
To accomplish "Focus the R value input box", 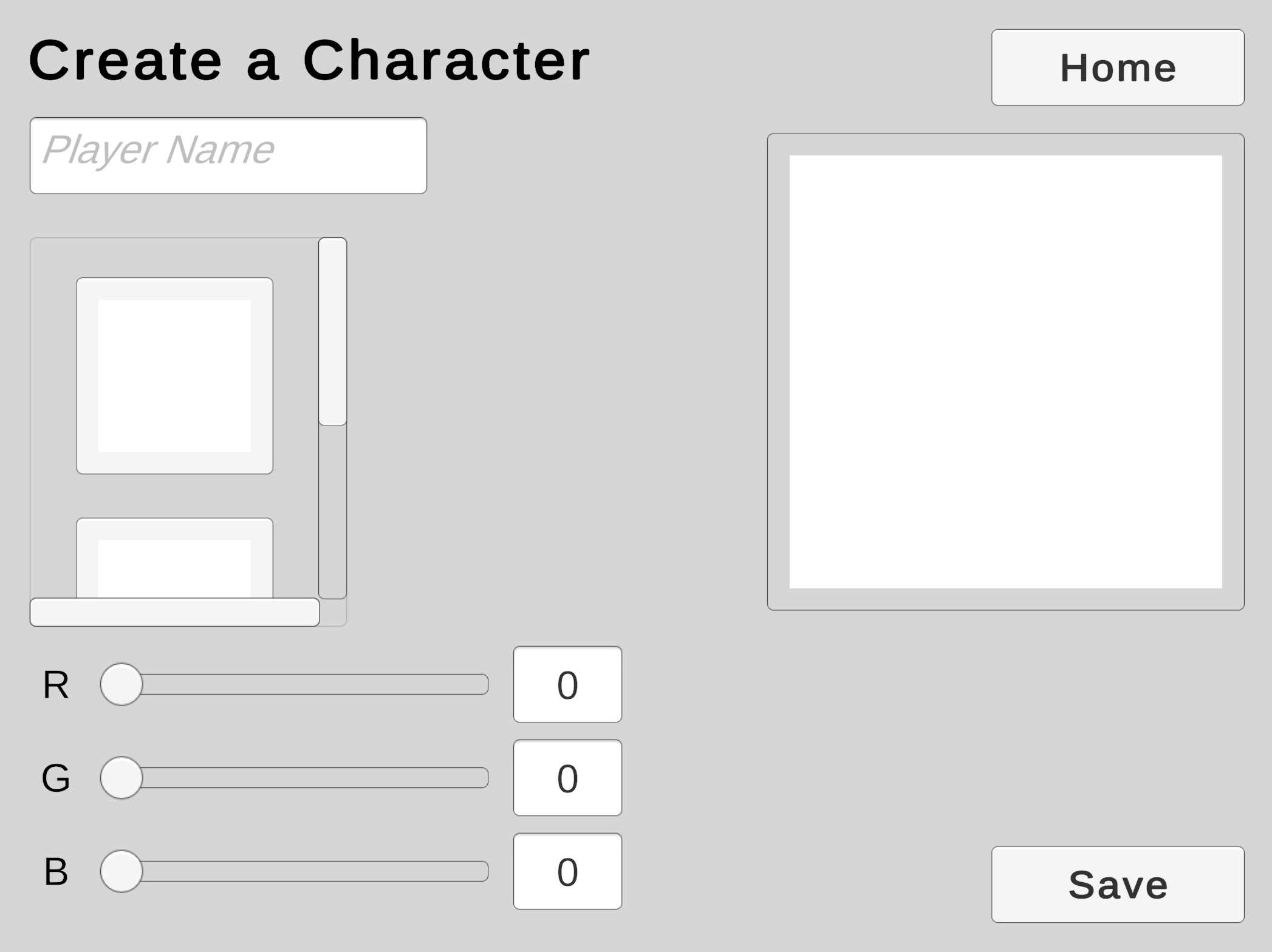I will tap(567, 684).
